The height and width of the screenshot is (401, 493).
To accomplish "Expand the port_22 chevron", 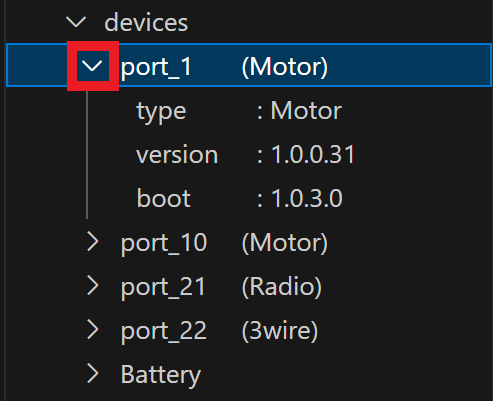I will click(93, 330).
